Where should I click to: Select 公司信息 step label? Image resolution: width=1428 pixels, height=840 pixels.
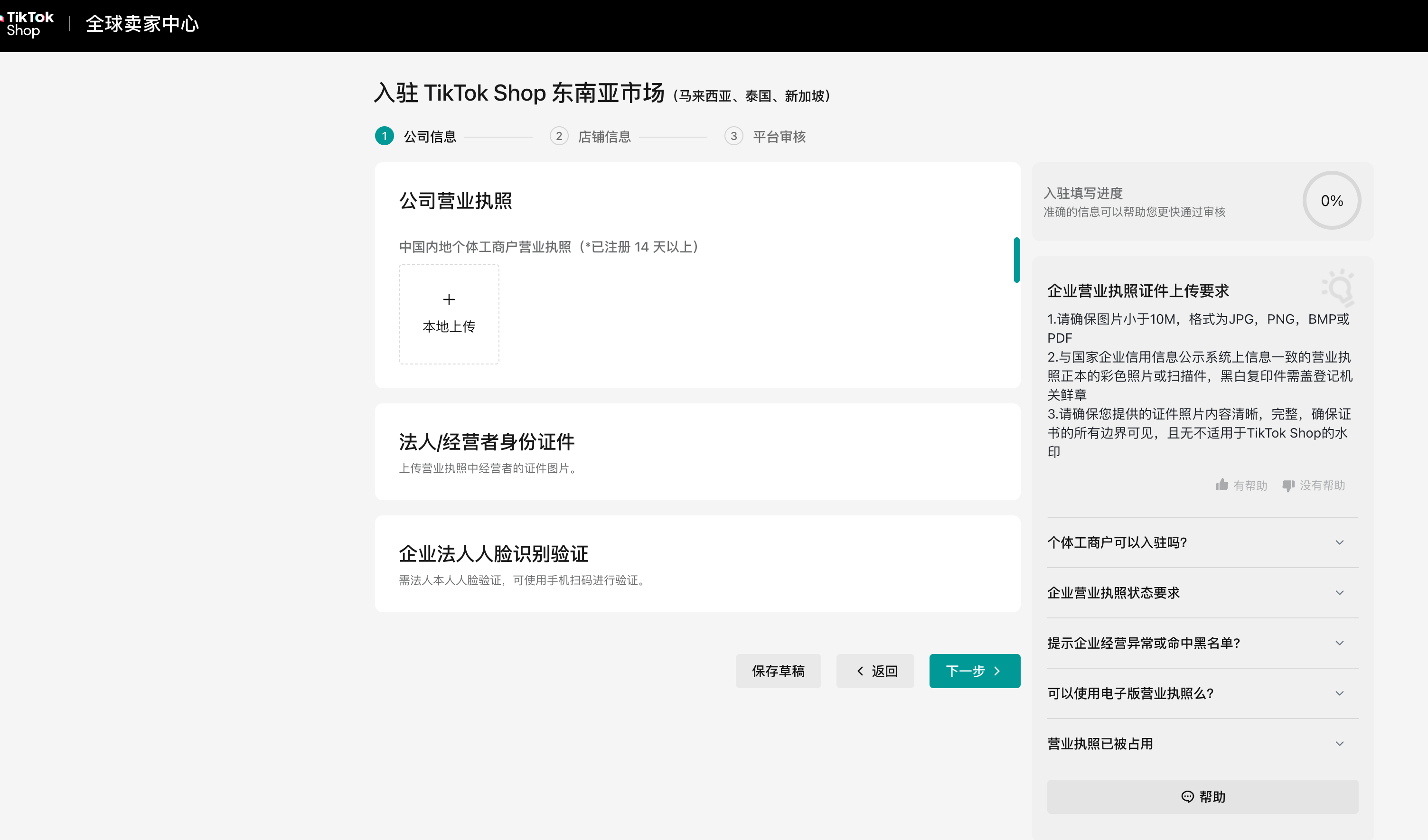[430, 137]
